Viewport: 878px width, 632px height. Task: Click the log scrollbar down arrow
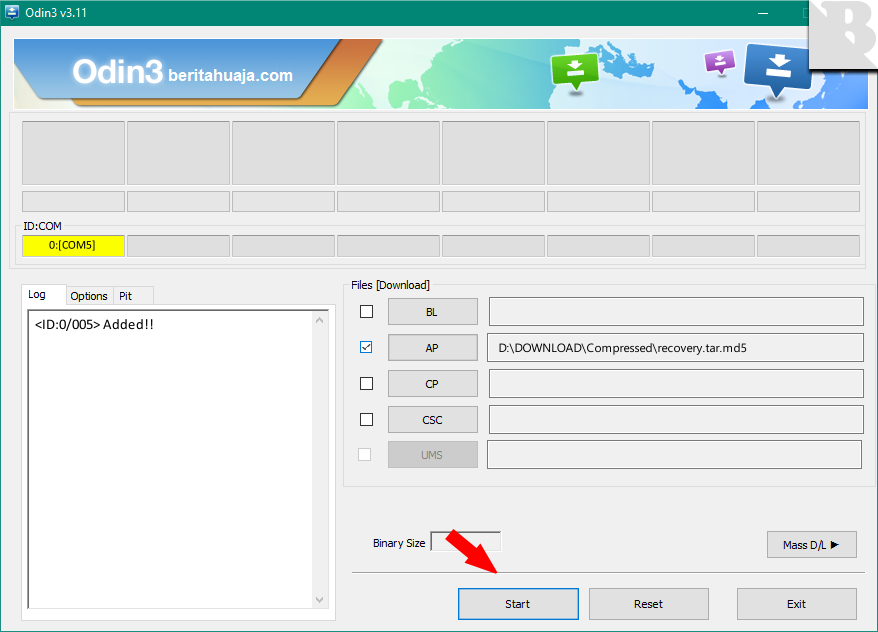320,599
